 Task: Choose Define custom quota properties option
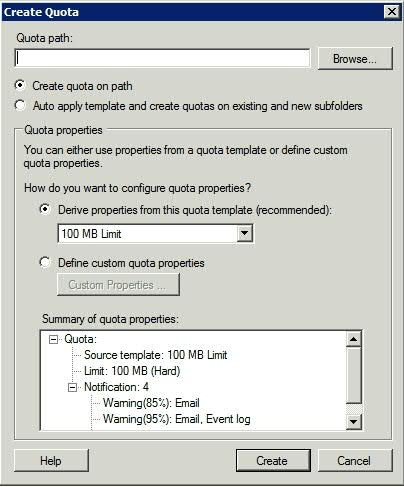tap(45, 262)
